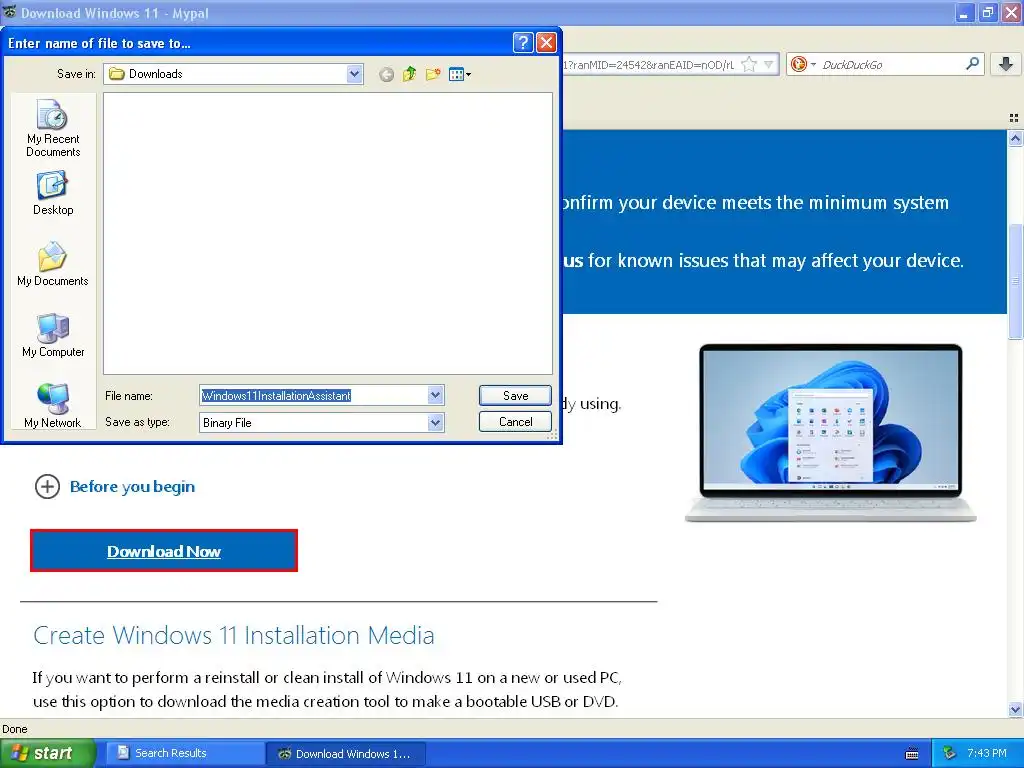Click the 7:43 PM clock

pyautogui.click(x=987, y=754)
